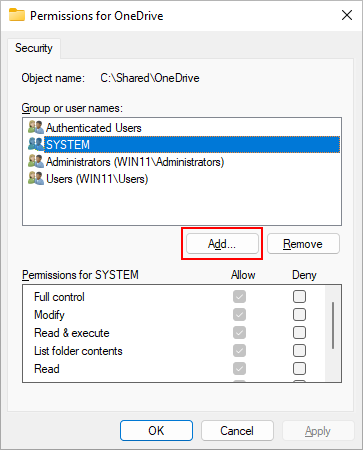The image size is (363, 450).
Task: Check Deny for Read & execute
Action: click(x=299, y=332)
